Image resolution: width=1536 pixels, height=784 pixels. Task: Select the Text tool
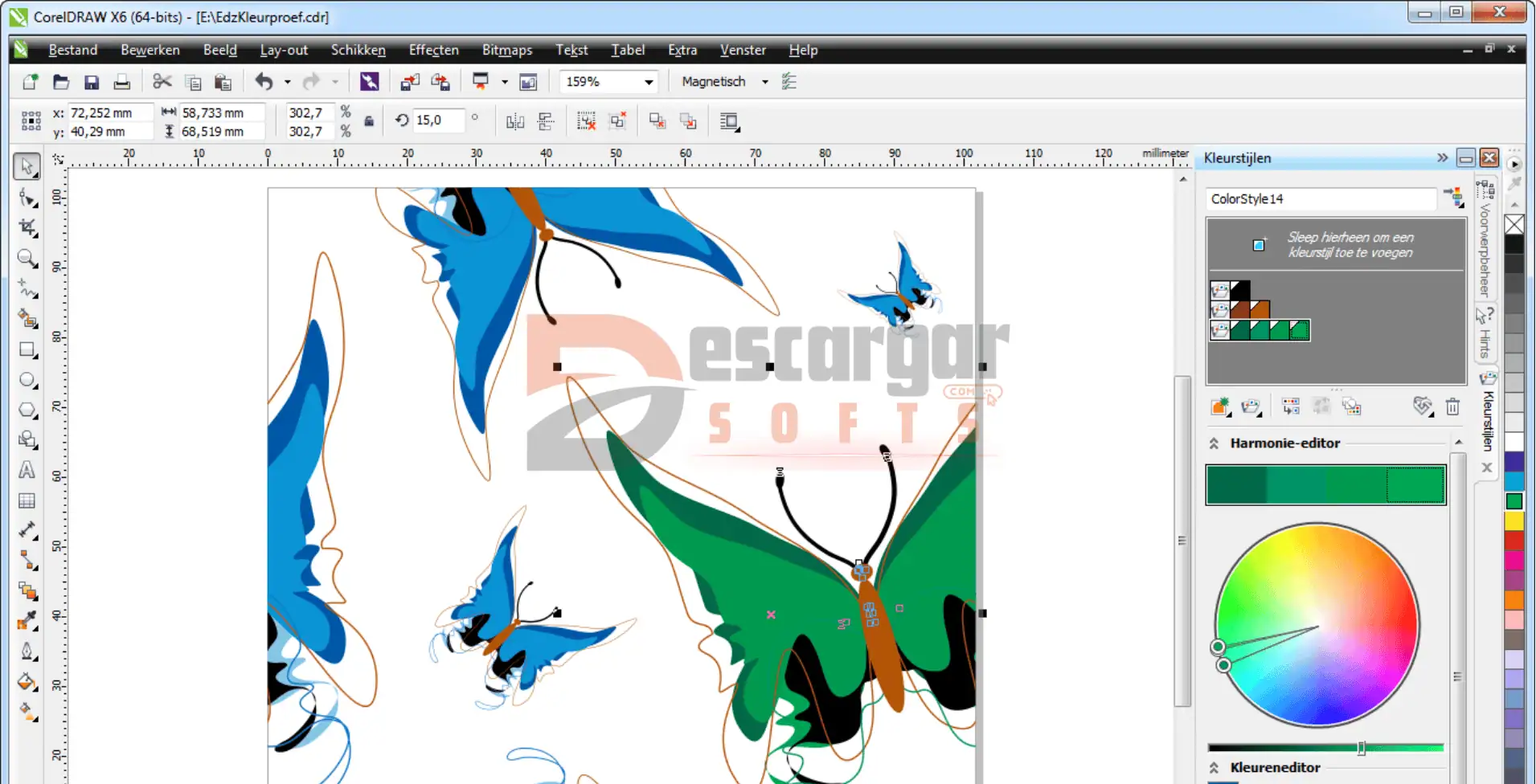pyautogui.click(x=27, y=470)
